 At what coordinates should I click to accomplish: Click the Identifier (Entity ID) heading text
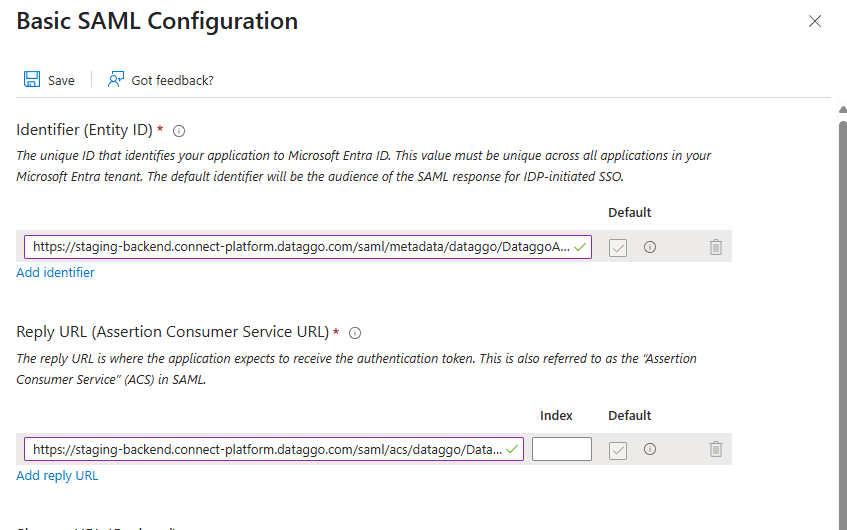(x=84, y=130)
